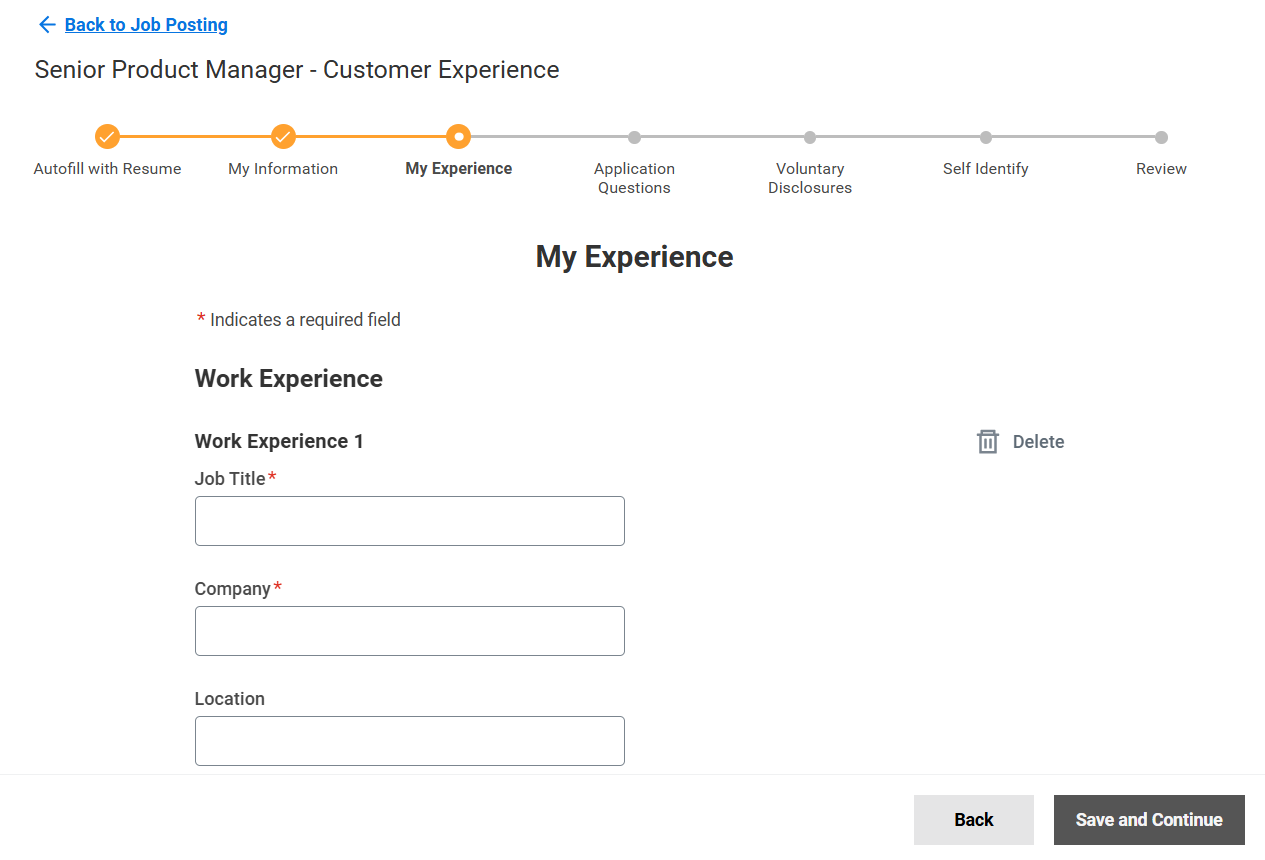1265x860 pixels.
Task: Click the back arrow icon at top left
Action: [x=46, y=25]
